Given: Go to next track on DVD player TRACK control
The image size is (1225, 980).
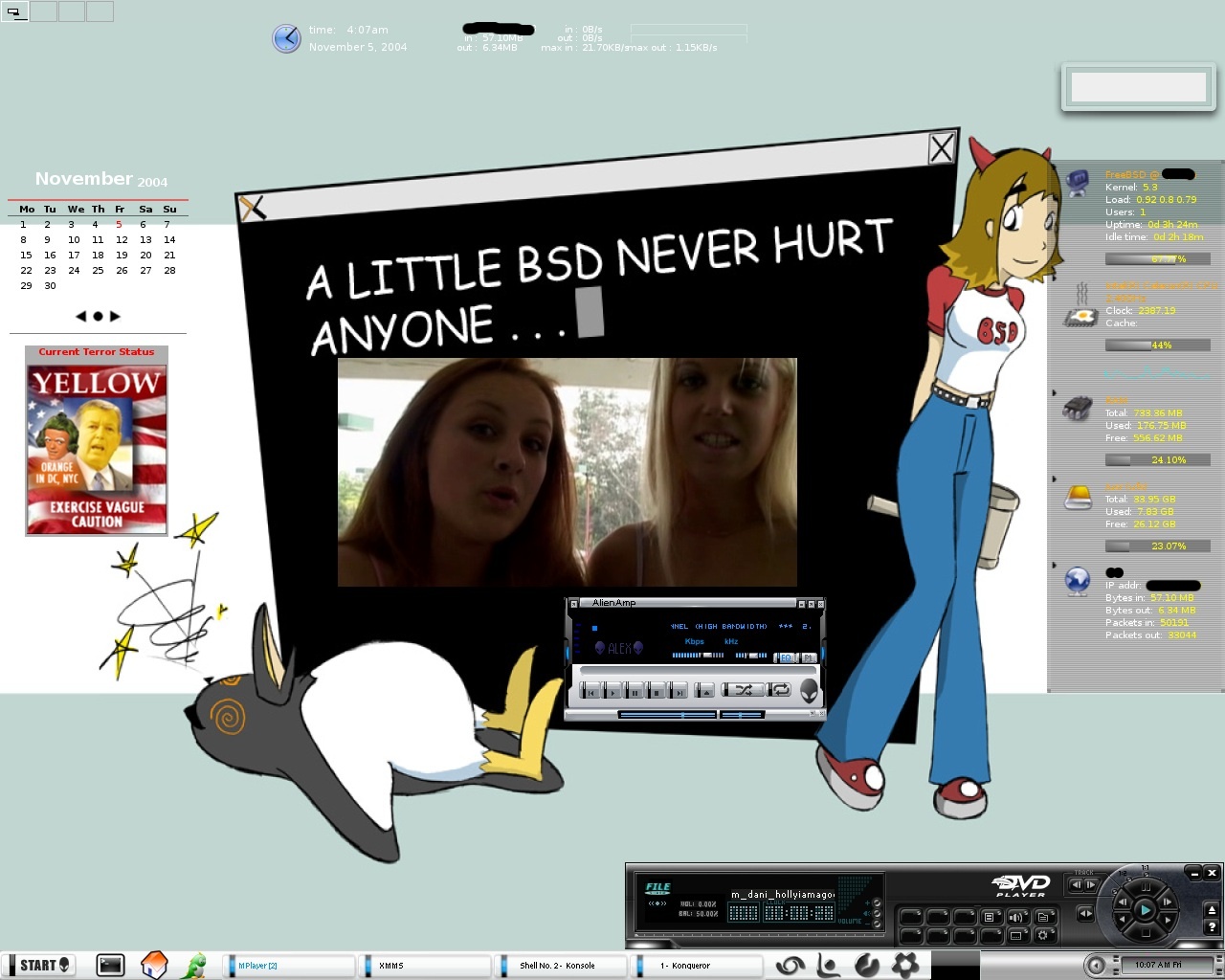Looking at the screenshot, I should (1091, 885).
